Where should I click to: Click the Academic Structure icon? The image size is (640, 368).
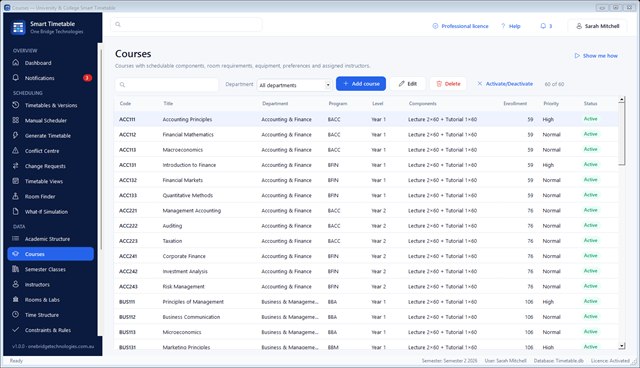click(16, 239)
